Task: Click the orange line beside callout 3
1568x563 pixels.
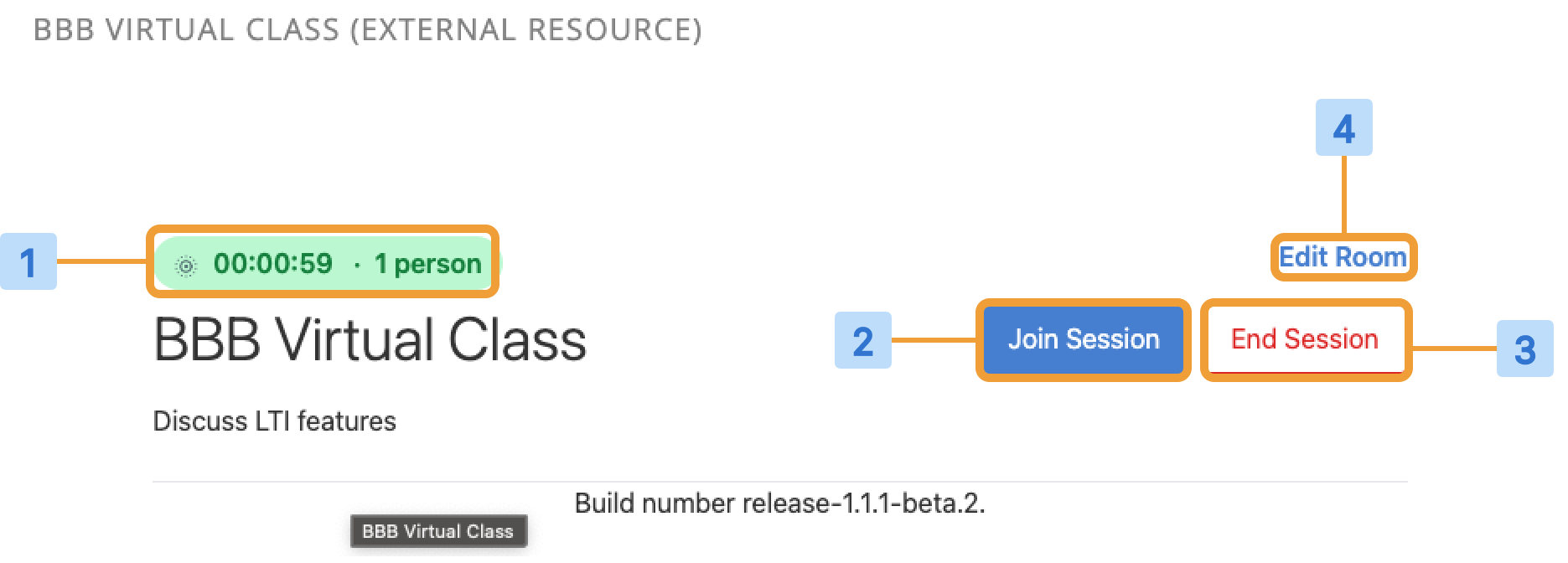Action: point(1454,348)
